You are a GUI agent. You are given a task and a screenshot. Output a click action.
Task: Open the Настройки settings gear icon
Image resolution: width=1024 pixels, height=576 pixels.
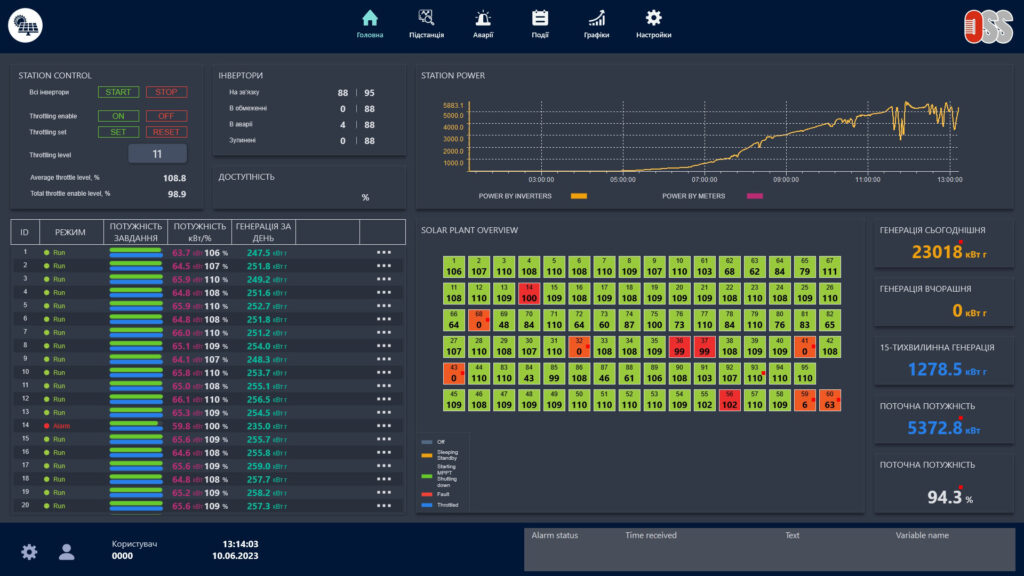point(654,19)
